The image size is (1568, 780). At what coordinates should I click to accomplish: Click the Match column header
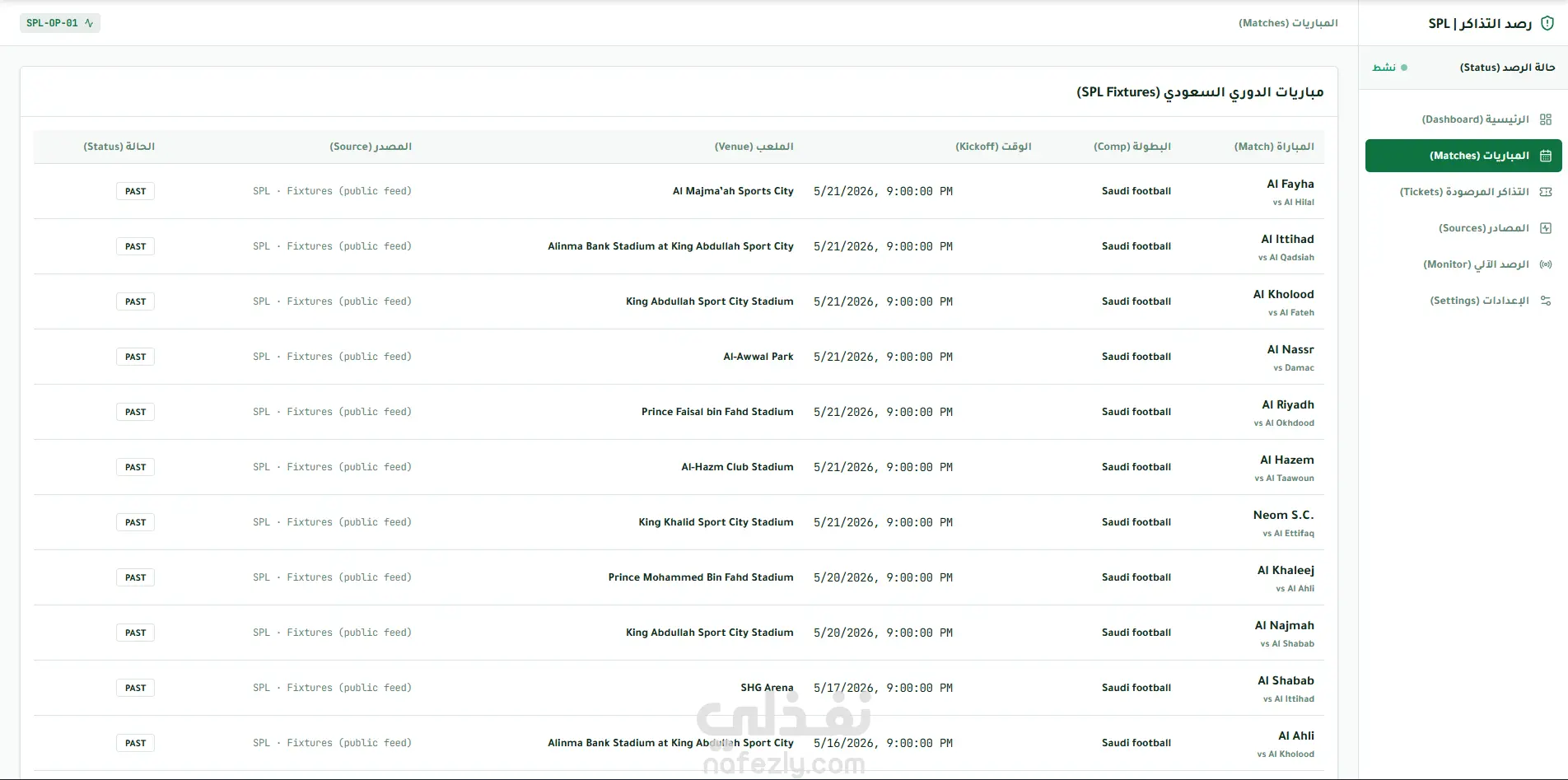coord(1274,147)
